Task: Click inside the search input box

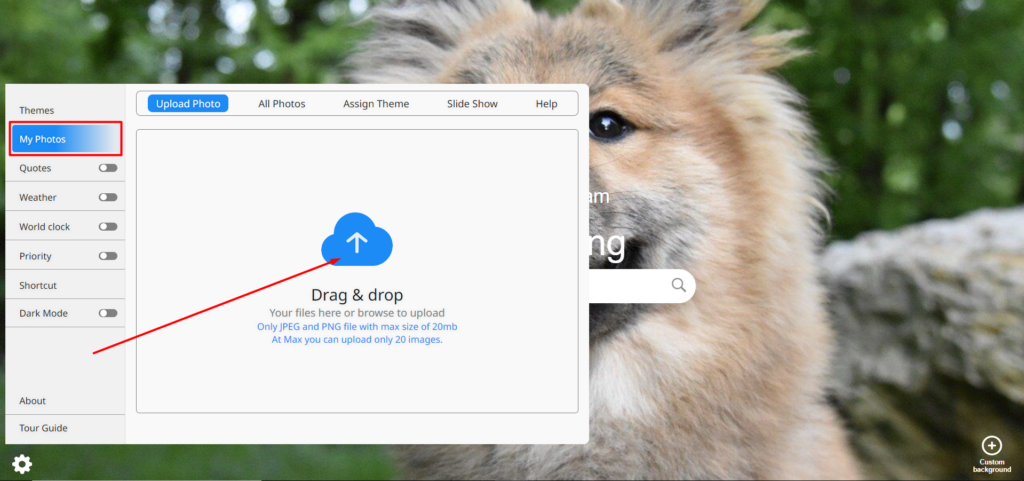Action: coord(630,286)
